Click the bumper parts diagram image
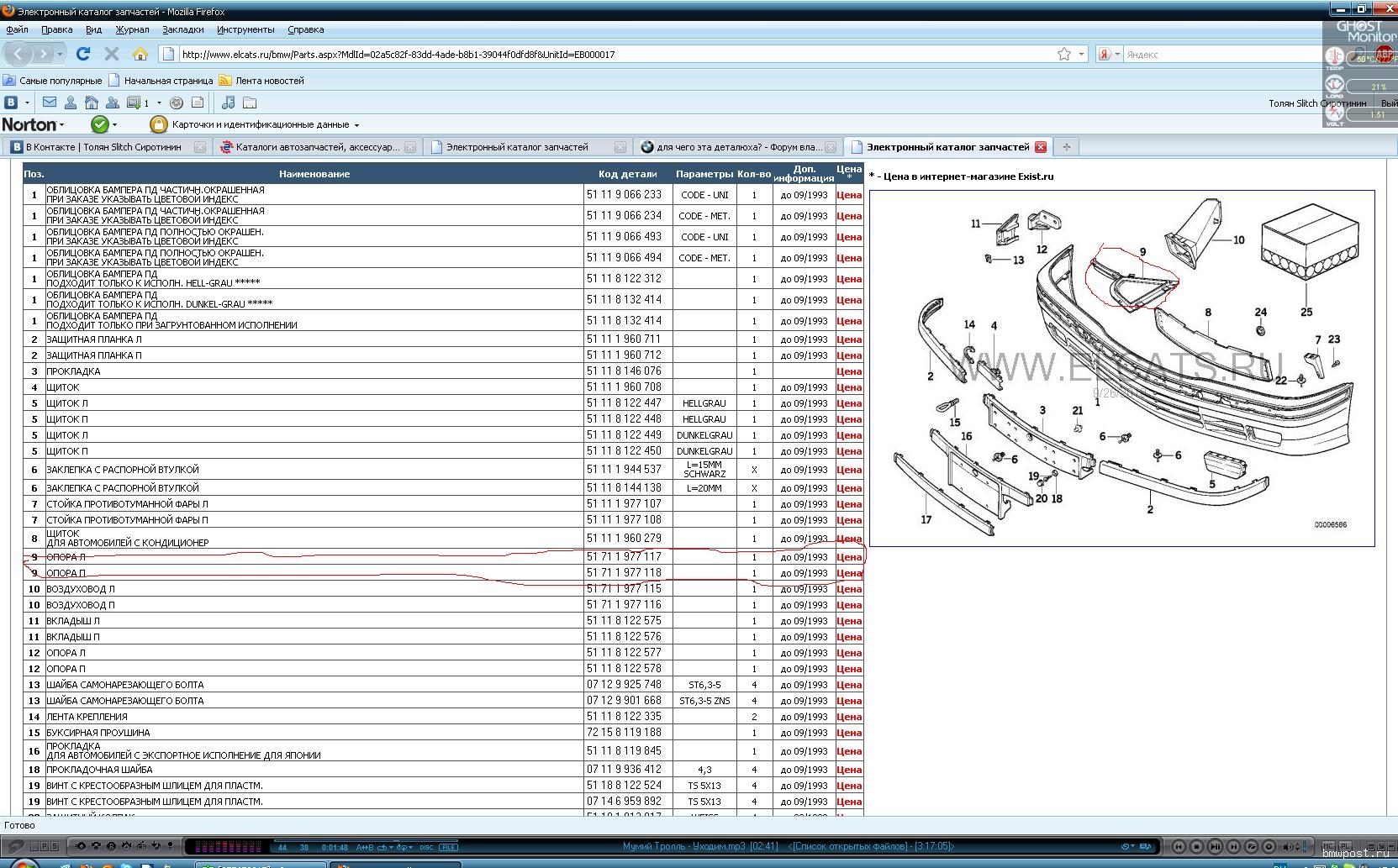Image resolution: width=1398 pixels, height=868 pixels. (x=1121, y=368)
